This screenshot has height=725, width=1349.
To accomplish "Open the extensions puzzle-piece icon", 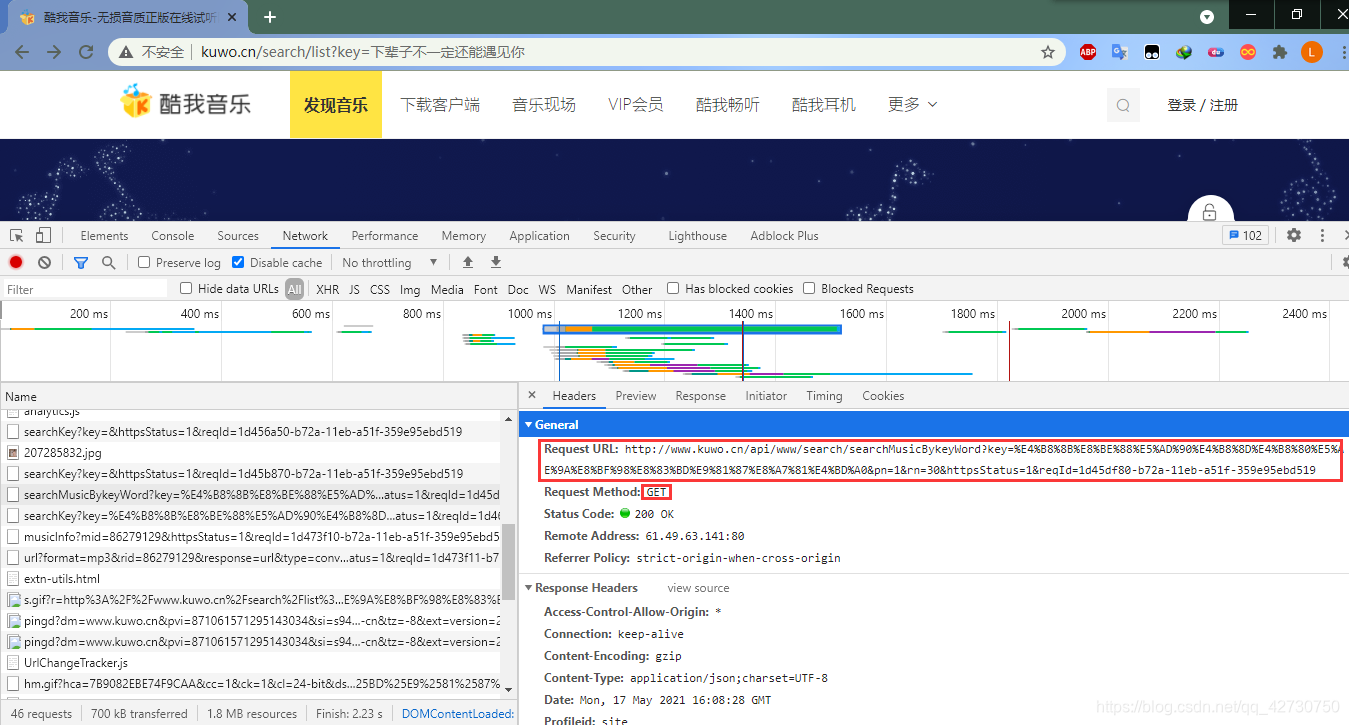I will tap(1279, 52).
